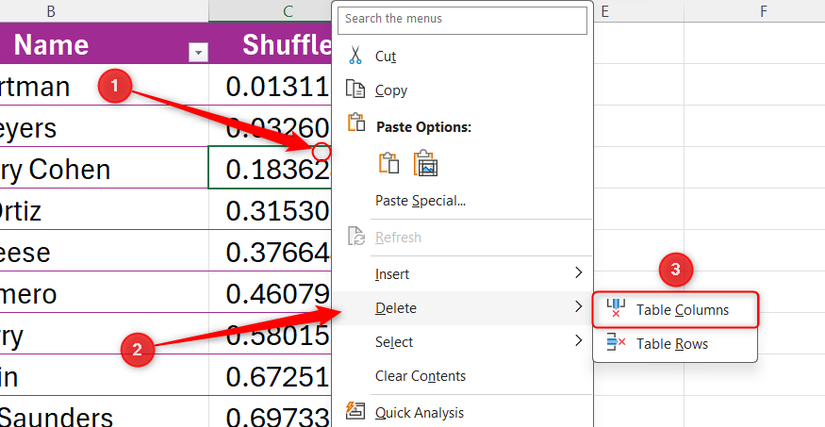Click the Table Rows delete icon

pos(616,343)
